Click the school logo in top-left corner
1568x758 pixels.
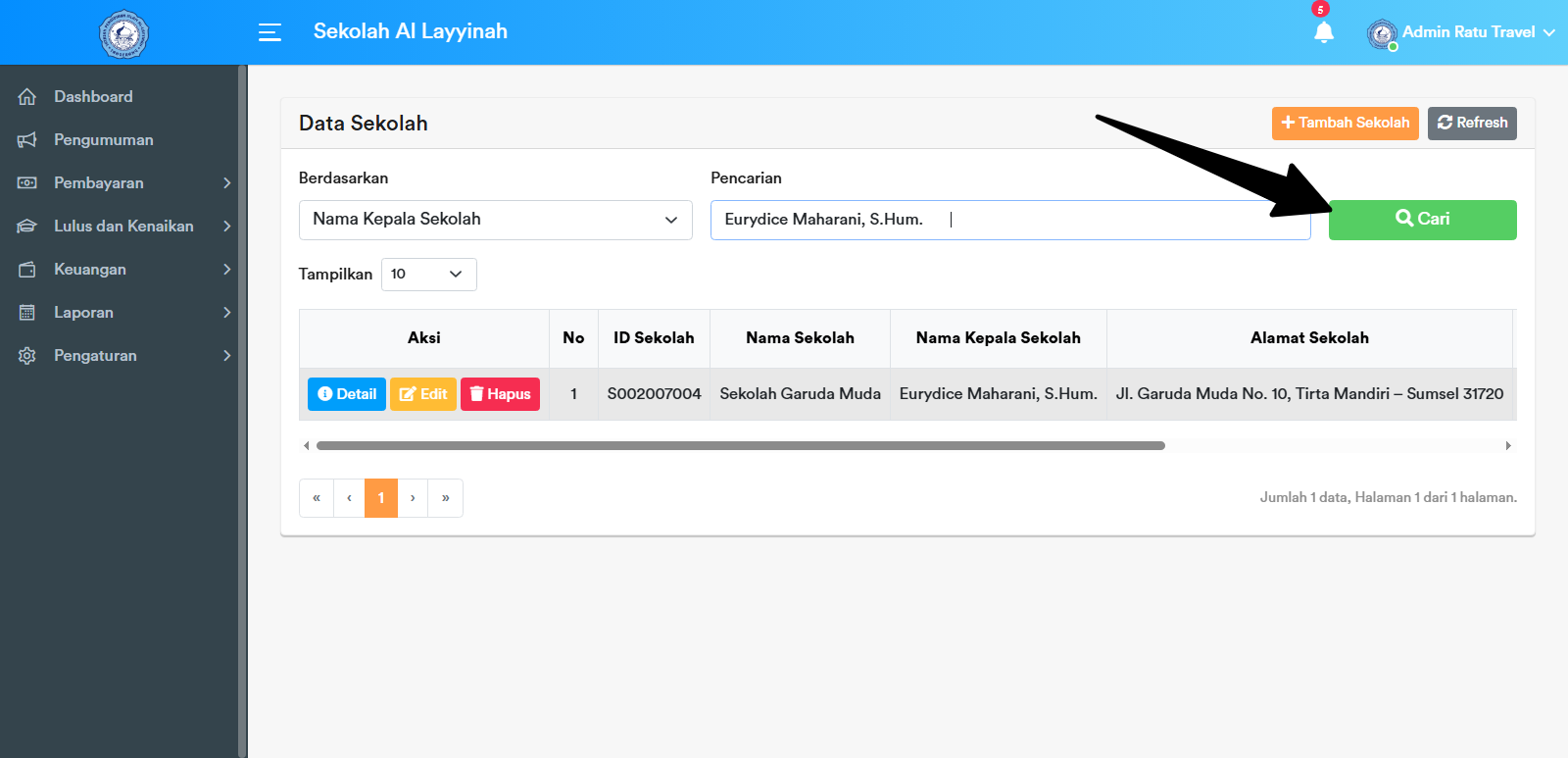tap(123, 33)
